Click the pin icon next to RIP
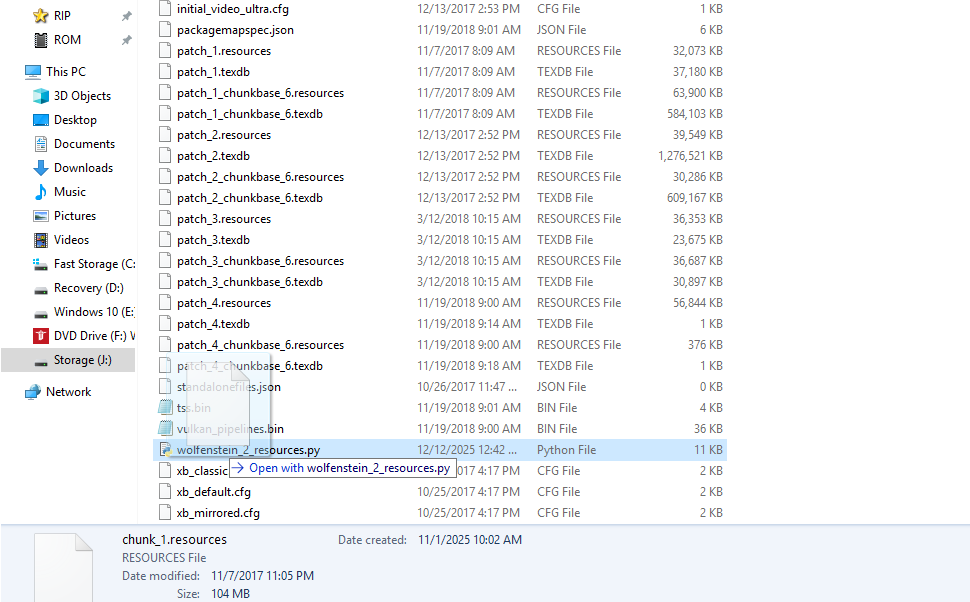 [126, 16]
